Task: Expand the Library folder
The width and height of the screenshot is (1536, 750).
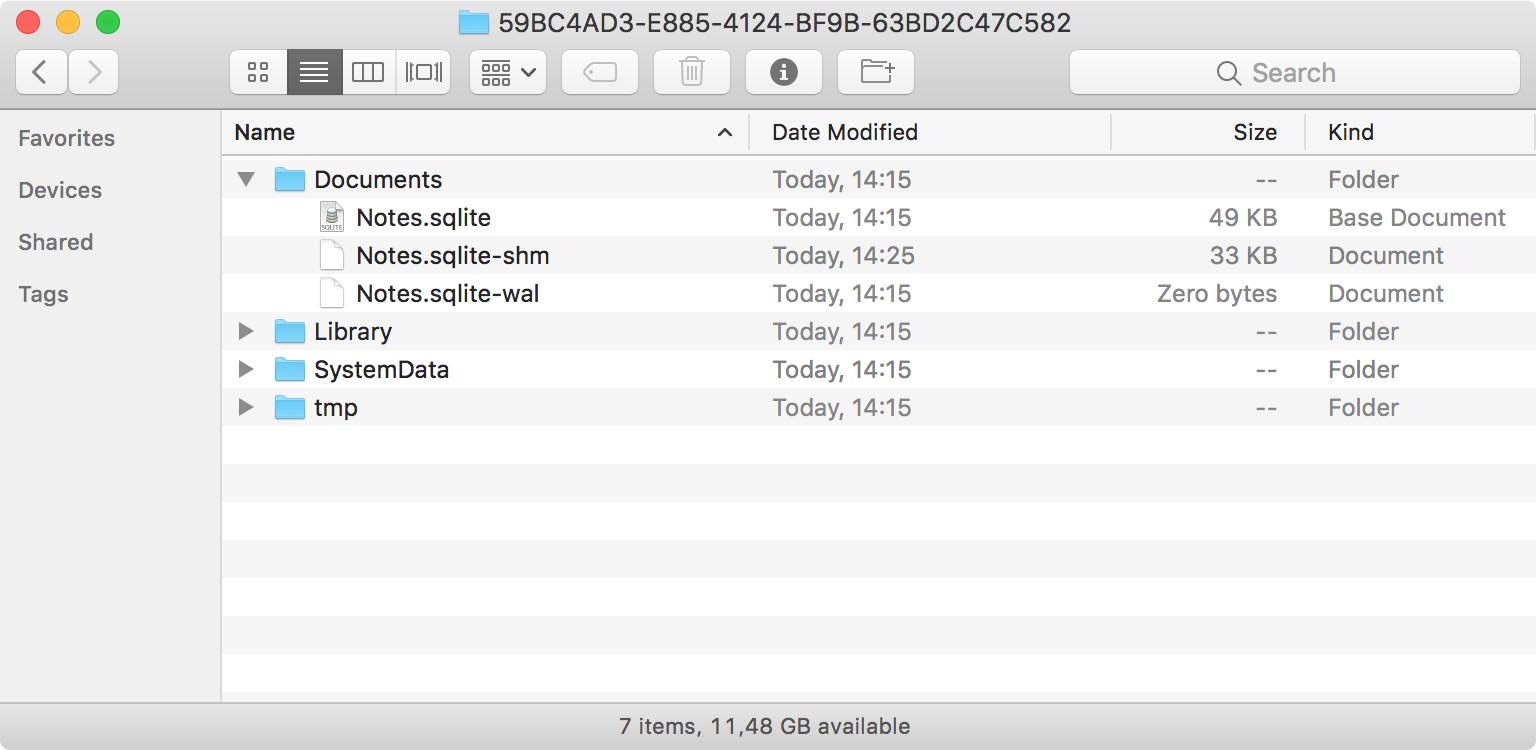Action: 245,331
